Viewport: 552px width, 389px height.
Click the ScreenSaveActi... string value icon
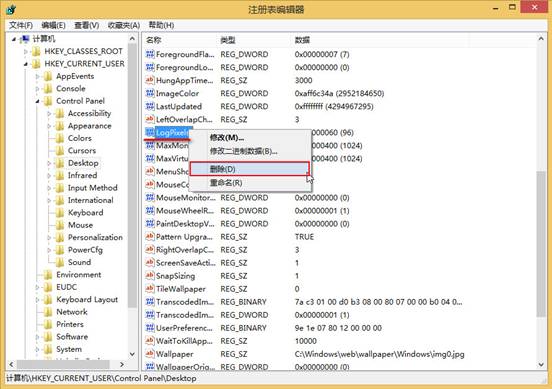tap(150, 263)
